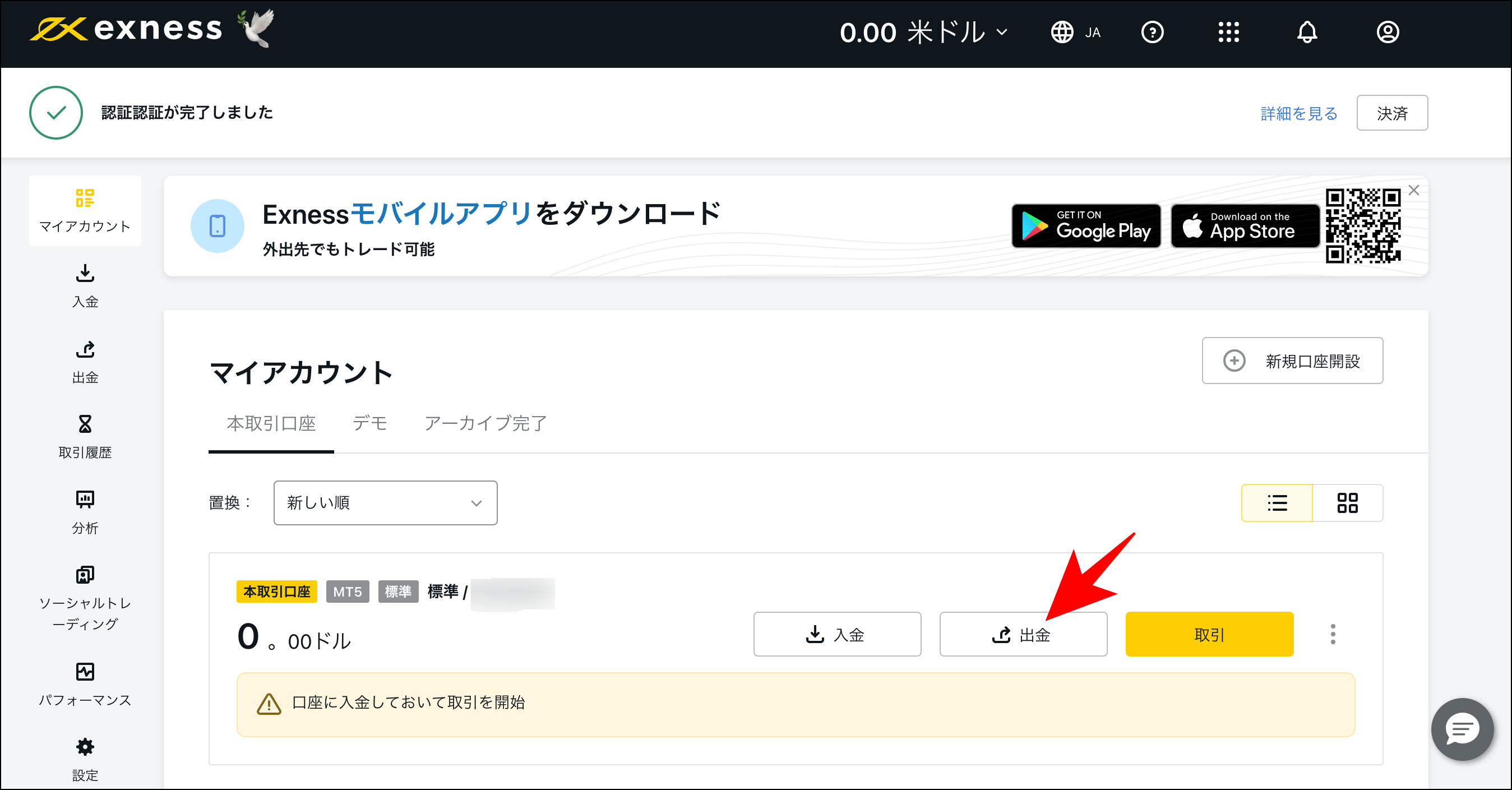
Task: Open the three-dot account options menu
Action: coord(1333,634)
